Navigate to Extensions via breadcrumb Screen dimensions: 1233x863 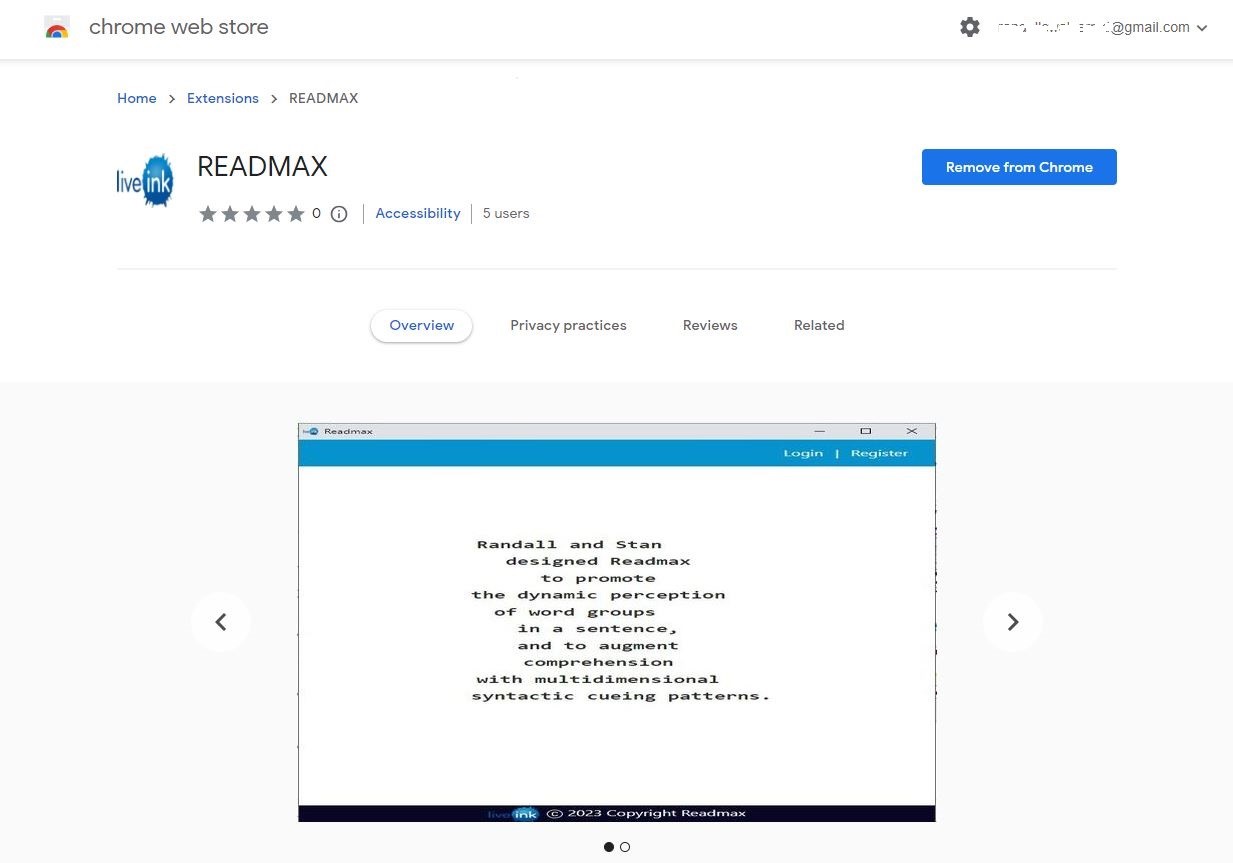222,98
